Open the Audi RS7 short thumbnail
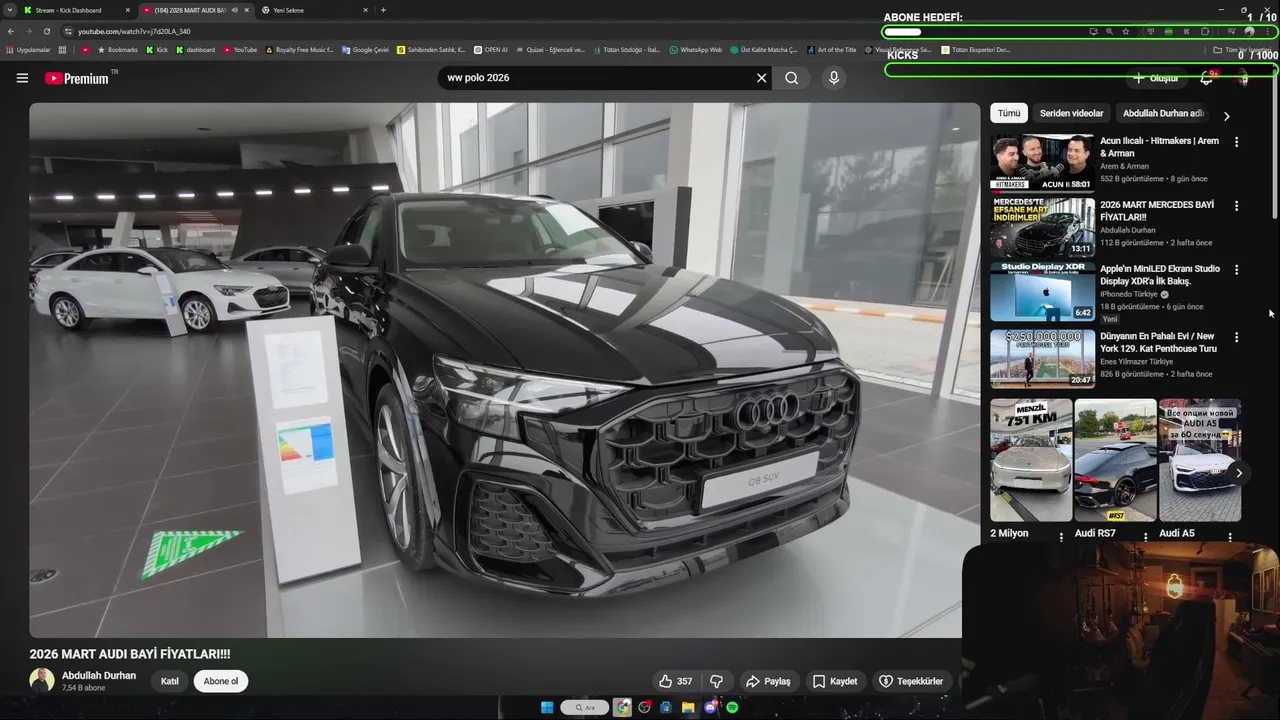This screenshot has width=1280, height=720. pyautogui.click(x=1115, y=460)
